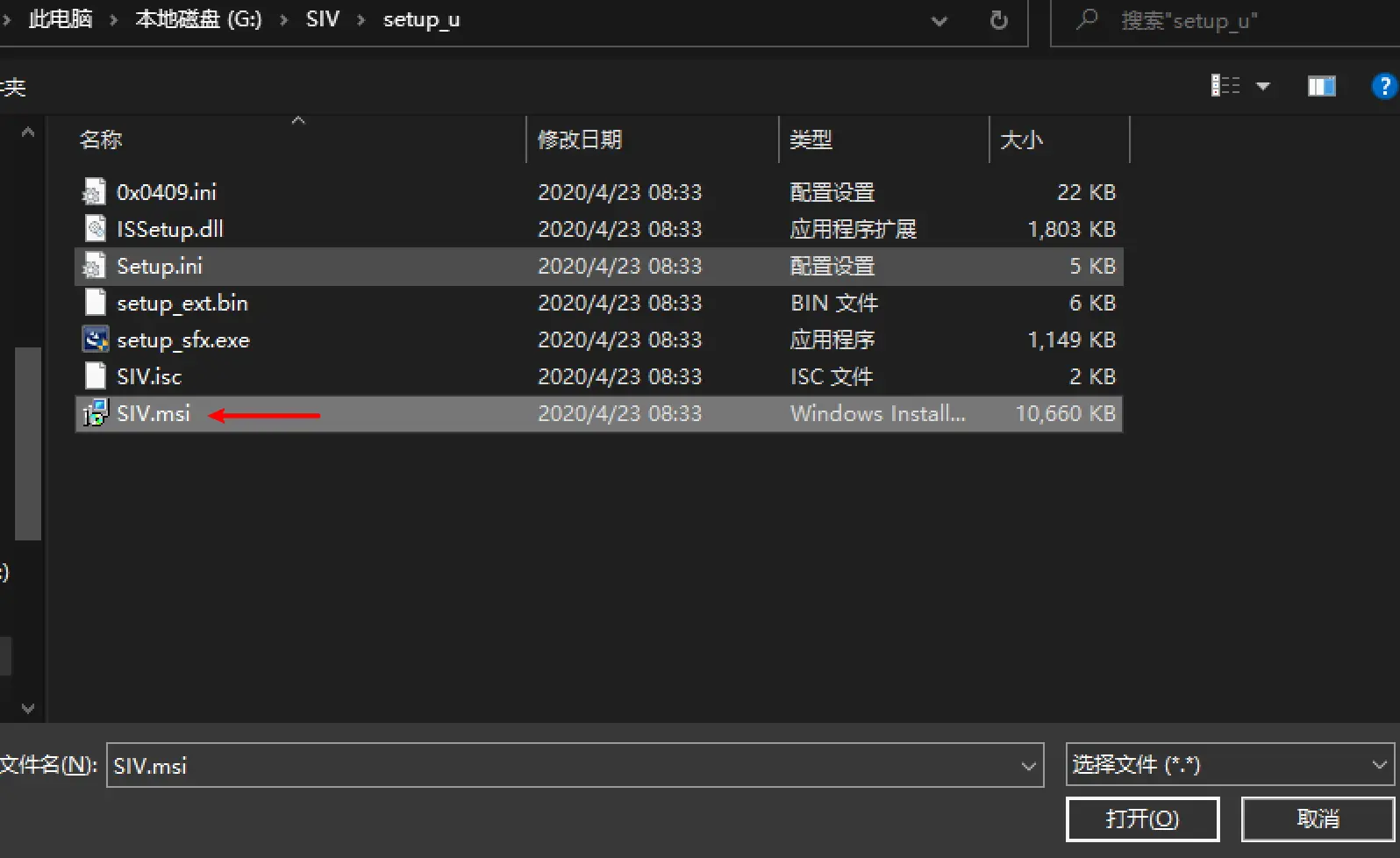
Task: Open help with the blue question mark
Action: click(x=1383, y=86)
